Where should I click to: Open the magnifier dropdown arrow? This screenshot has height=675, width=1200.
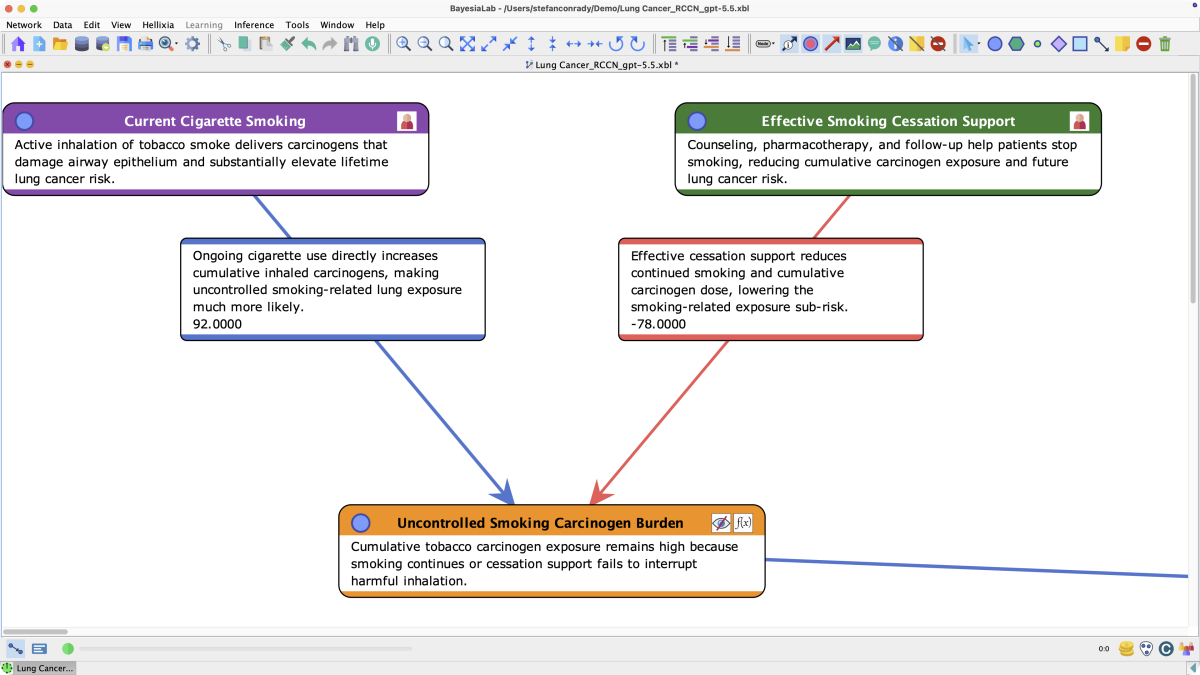coord(177,44)
